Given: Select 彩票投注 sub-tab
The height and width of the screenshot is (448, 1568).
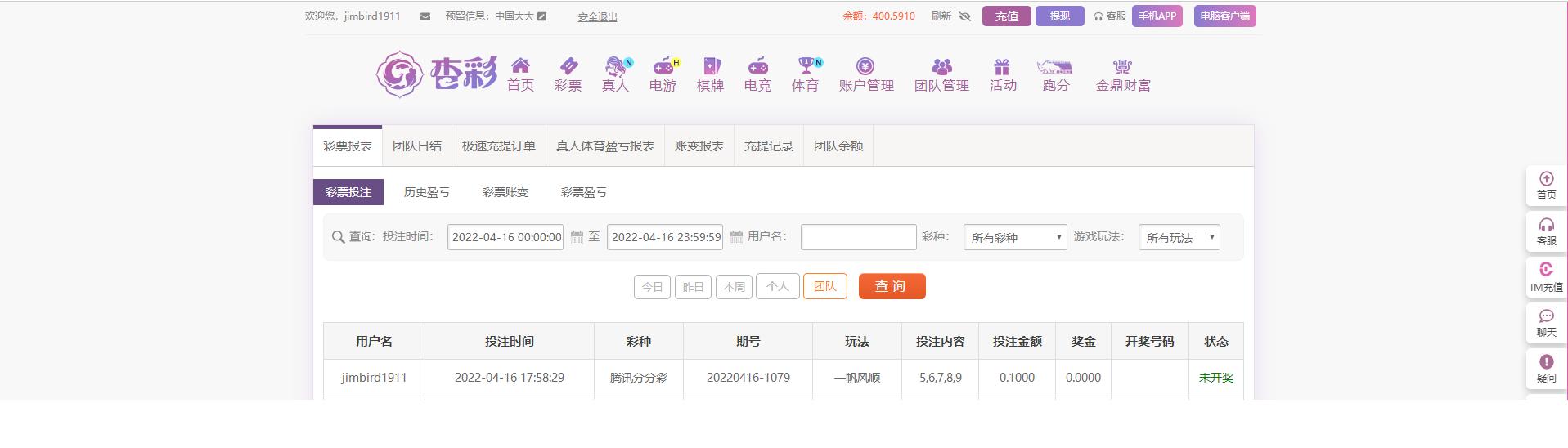Looking at the screenshot, I should pyautogui.click(x=348, y=192).
